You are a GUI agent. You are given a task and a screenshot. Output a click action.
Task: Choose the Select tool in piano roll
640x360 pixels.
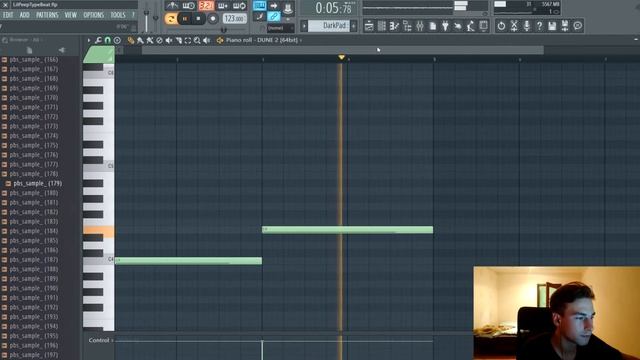click(188, 40)
